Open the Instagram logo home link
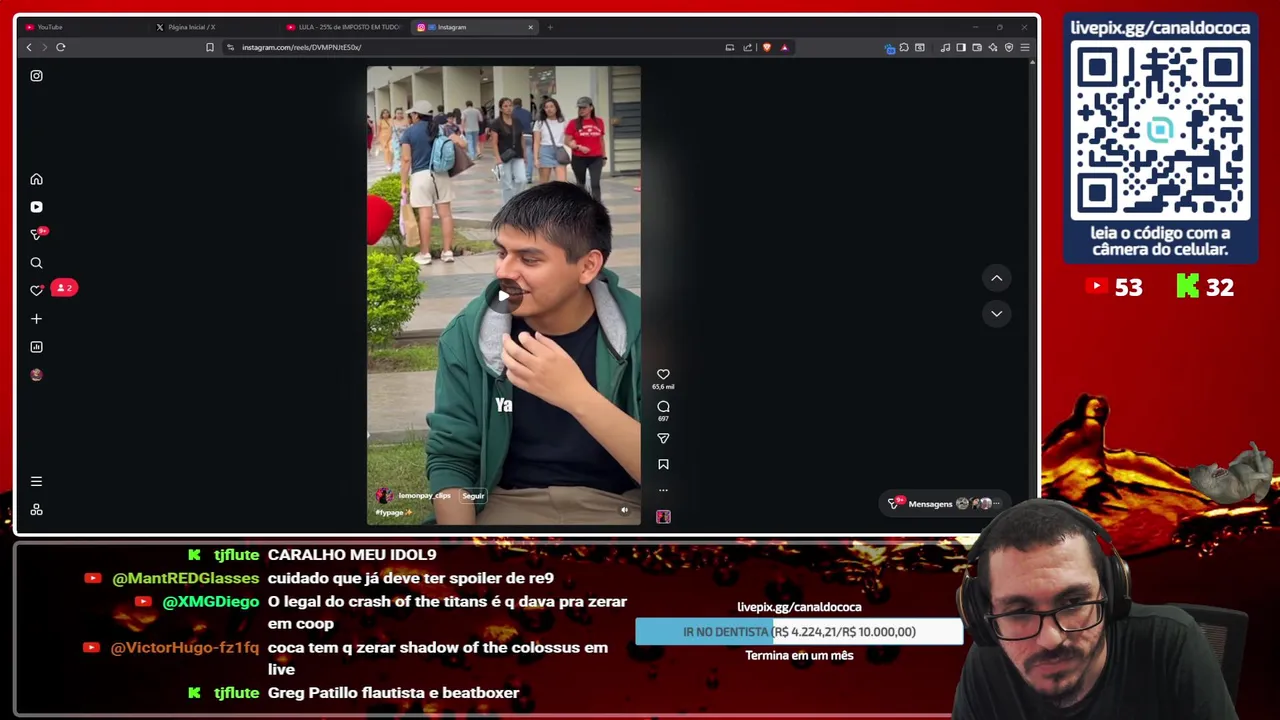Image resolution: width=1280 pixels, height=720 pixels. pyautogui.click(x=36, y=76)
